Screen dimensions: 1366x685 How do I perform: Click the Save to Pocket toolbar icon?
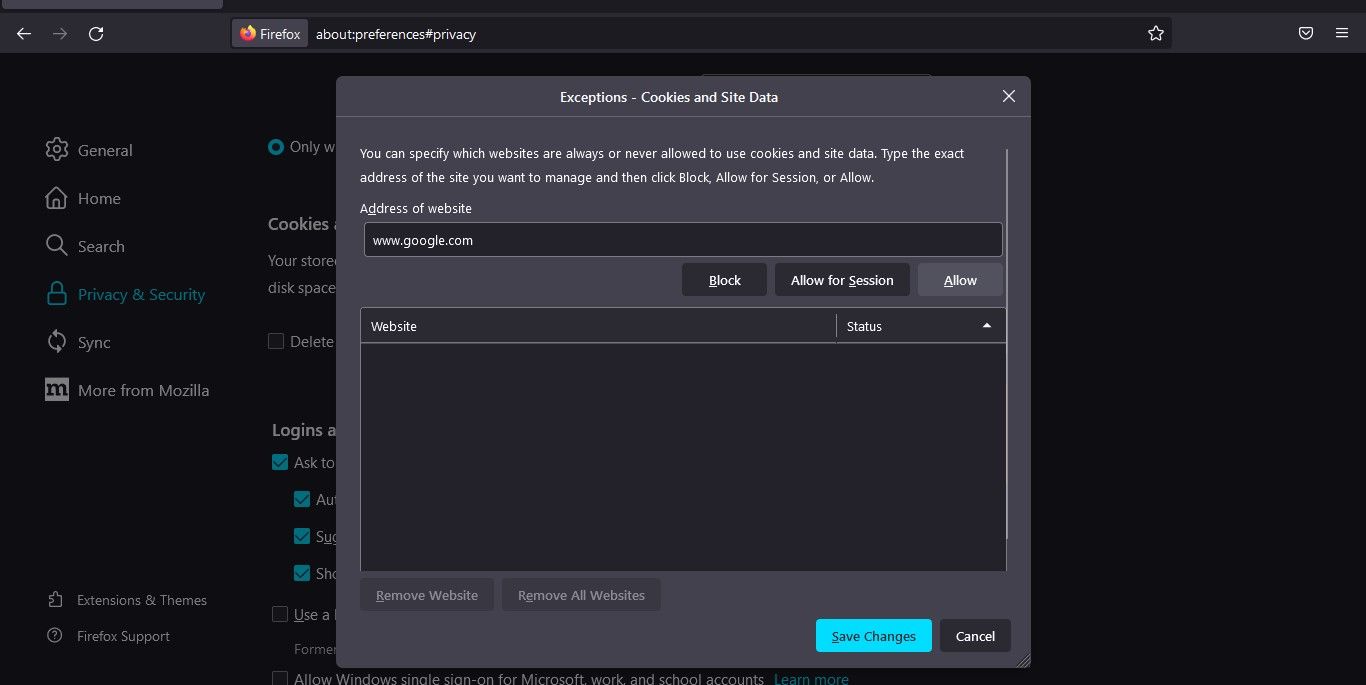pos(1305,33)
